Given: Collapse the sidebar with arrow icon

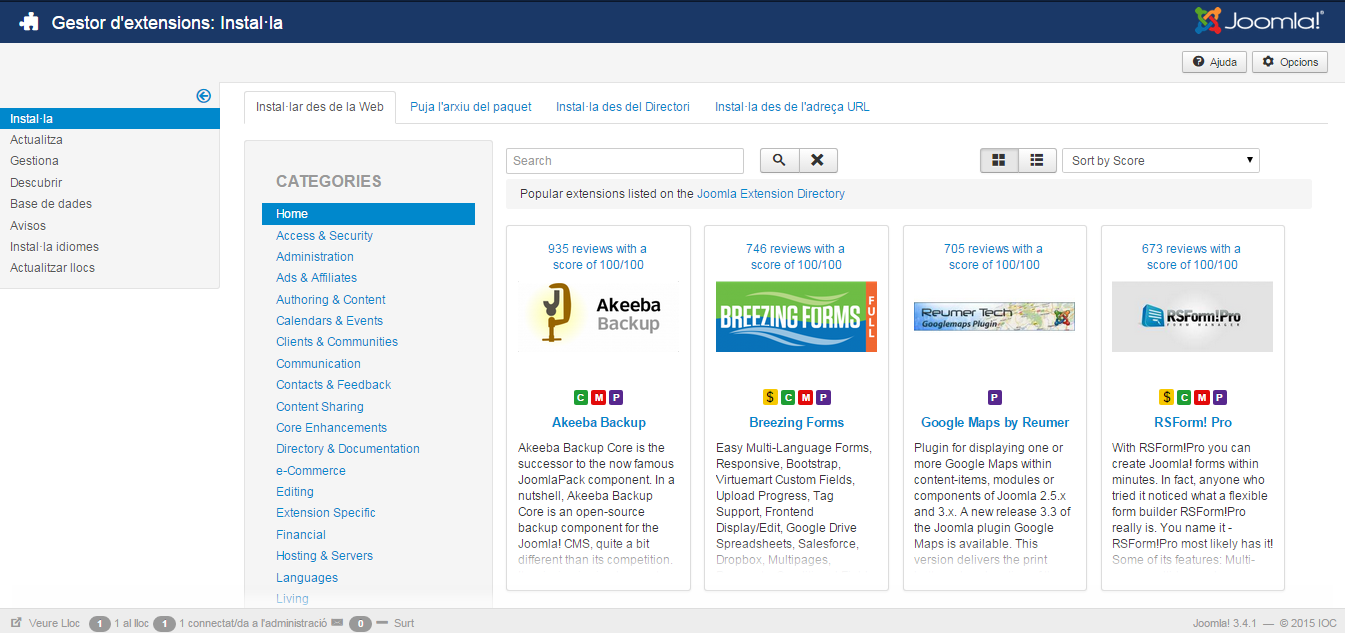Looking at the screenshot, I should 204,96.
